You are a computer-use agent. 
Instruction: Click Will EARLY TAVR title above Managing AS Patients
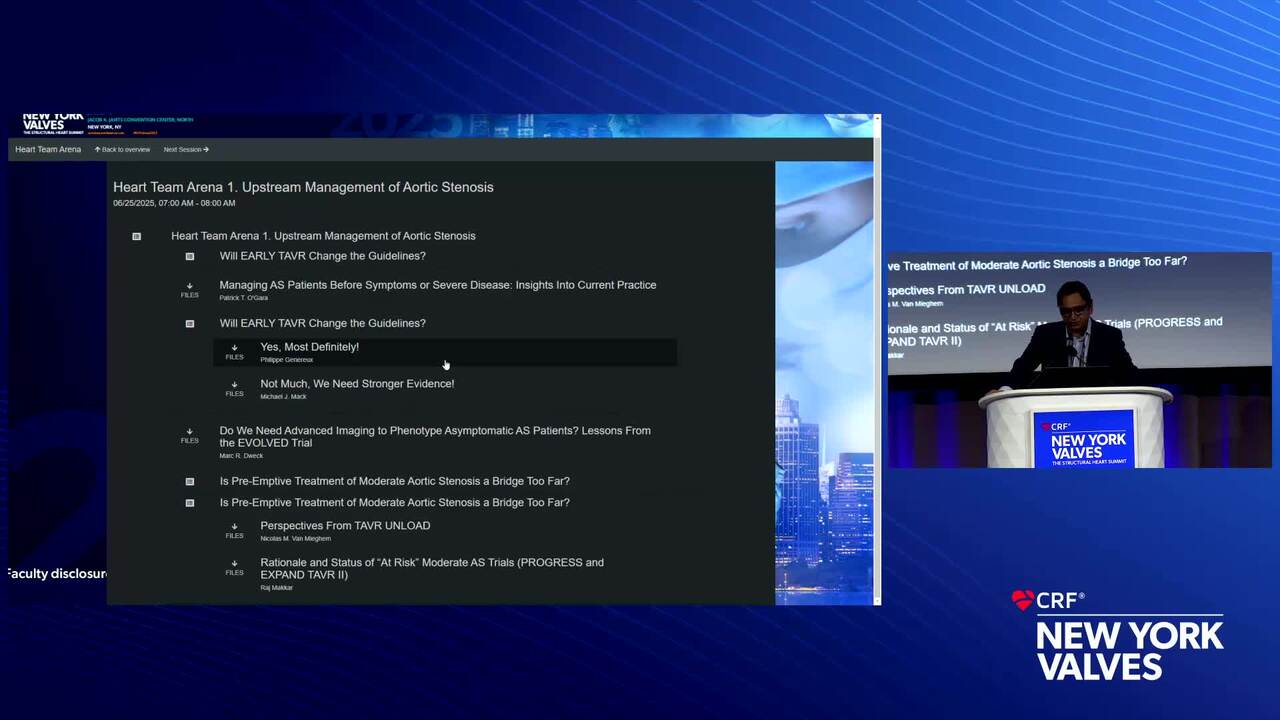322,256
